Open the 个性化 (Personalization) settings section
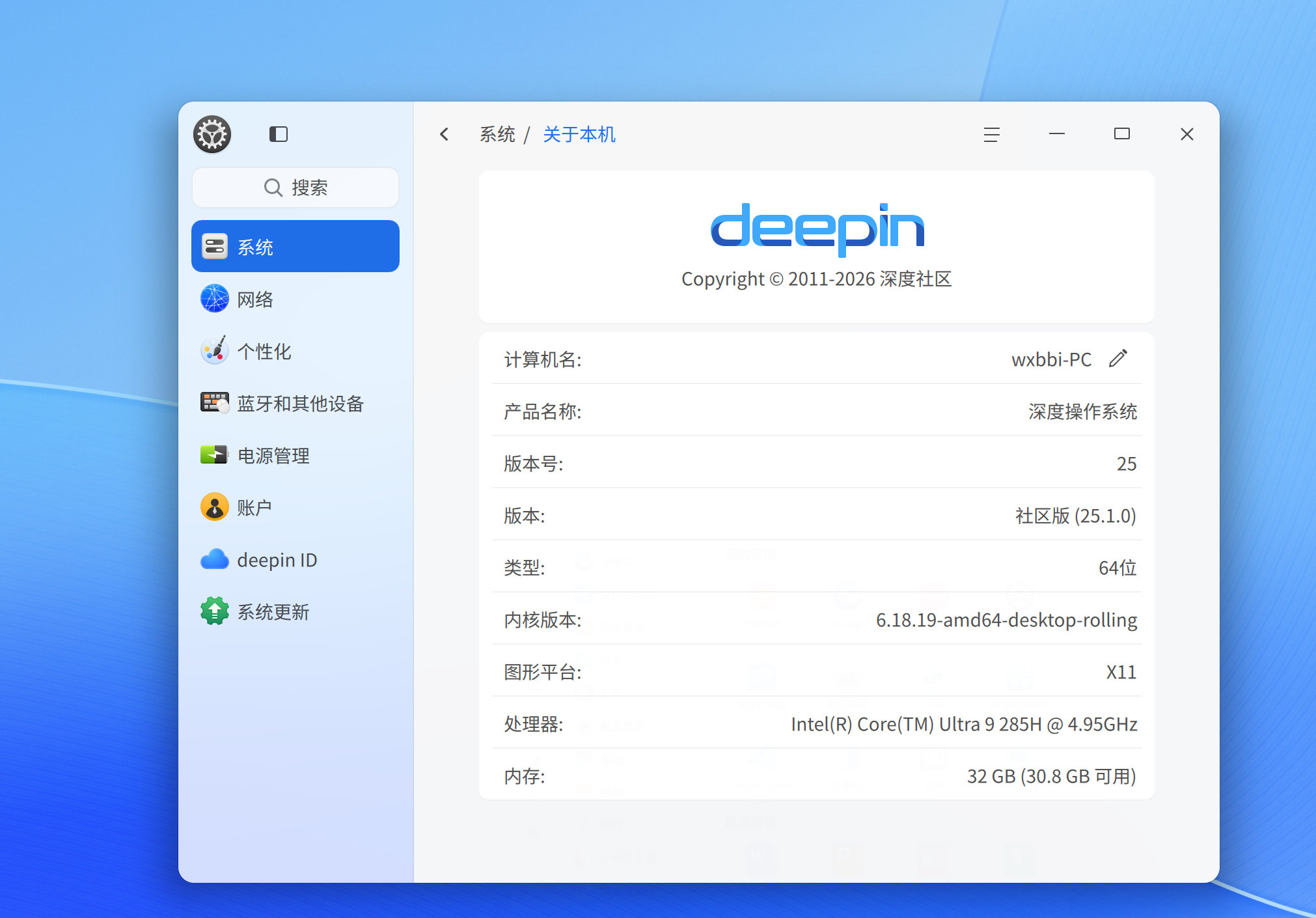The height and width of the screenshot is (918, 1316). point(264,351)
